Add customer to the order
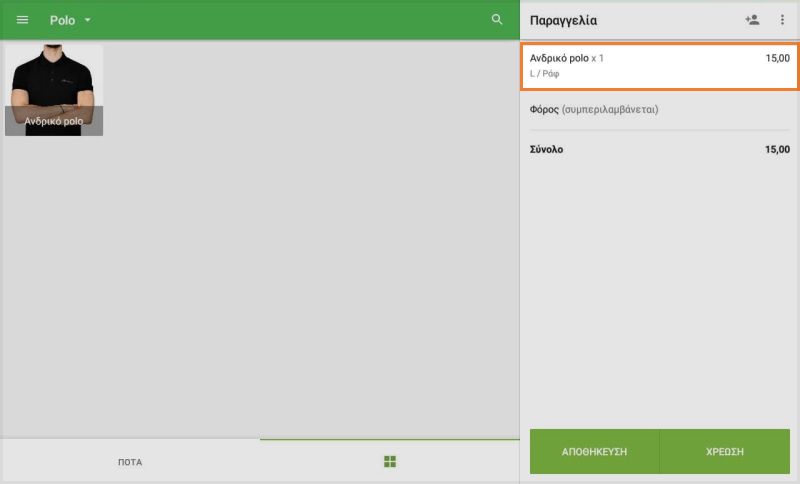Screen dimensions: 800x484 pos(752,20)
